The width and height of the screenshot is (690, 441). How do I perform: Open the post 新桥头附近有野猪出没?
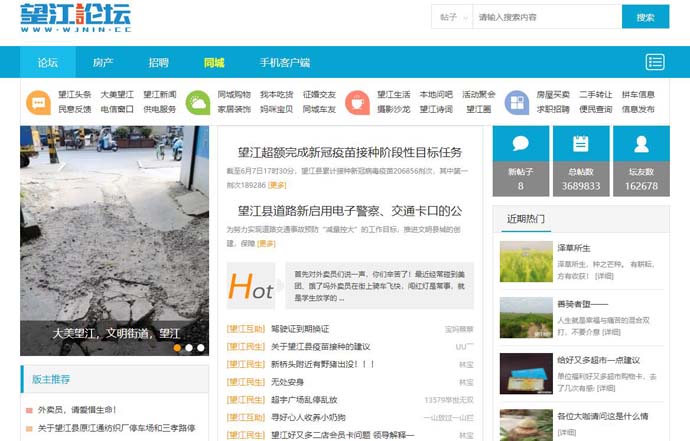pyautogui.click(x=323, y=364)
